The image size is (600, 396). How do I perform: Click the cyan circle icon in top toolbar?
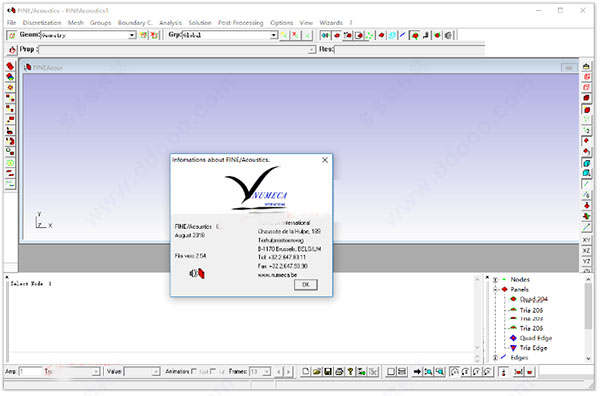click(392, 35)
